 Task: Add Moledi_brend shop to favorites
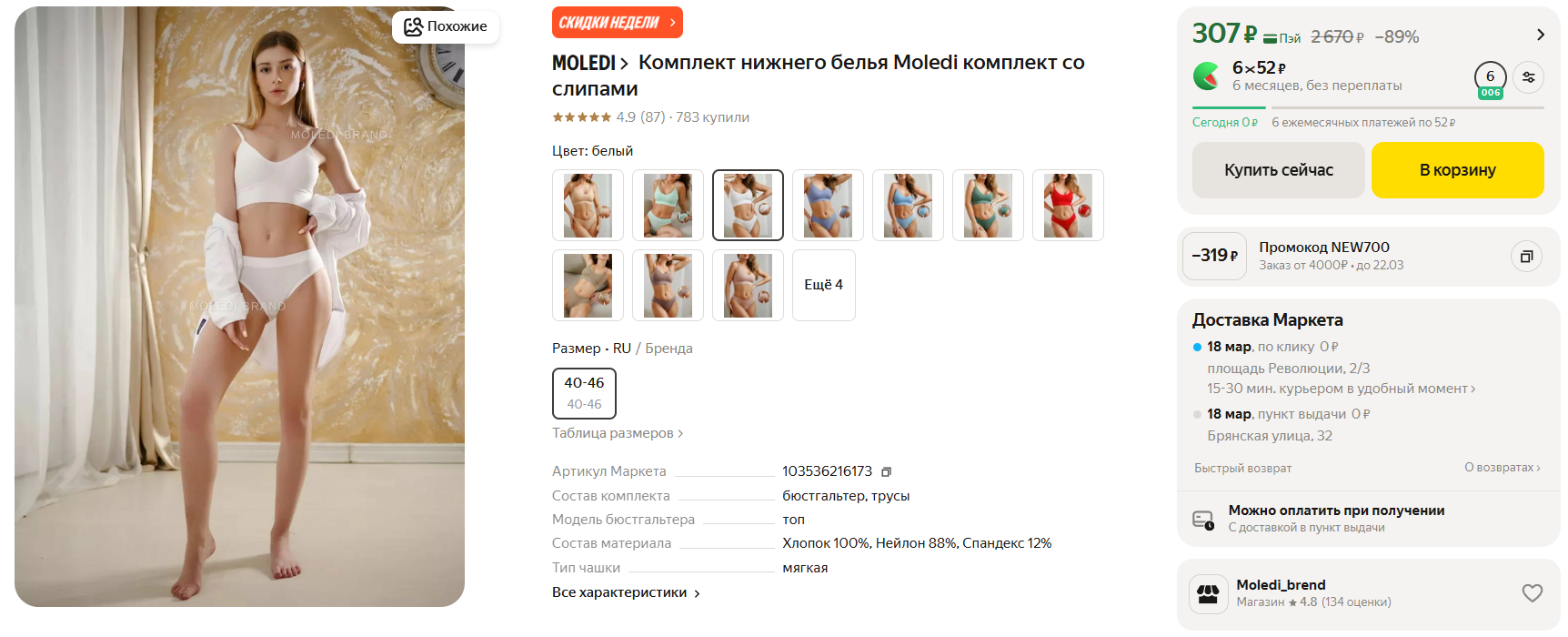(1532, 593)
